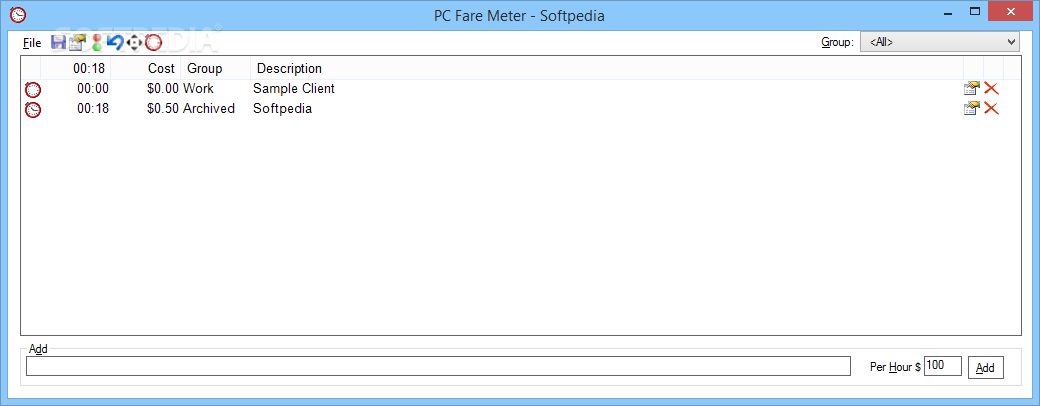Click the red and green lights icon
Image resolution: width=1040 pixels, height=406 pixels.
coord(97,43)
